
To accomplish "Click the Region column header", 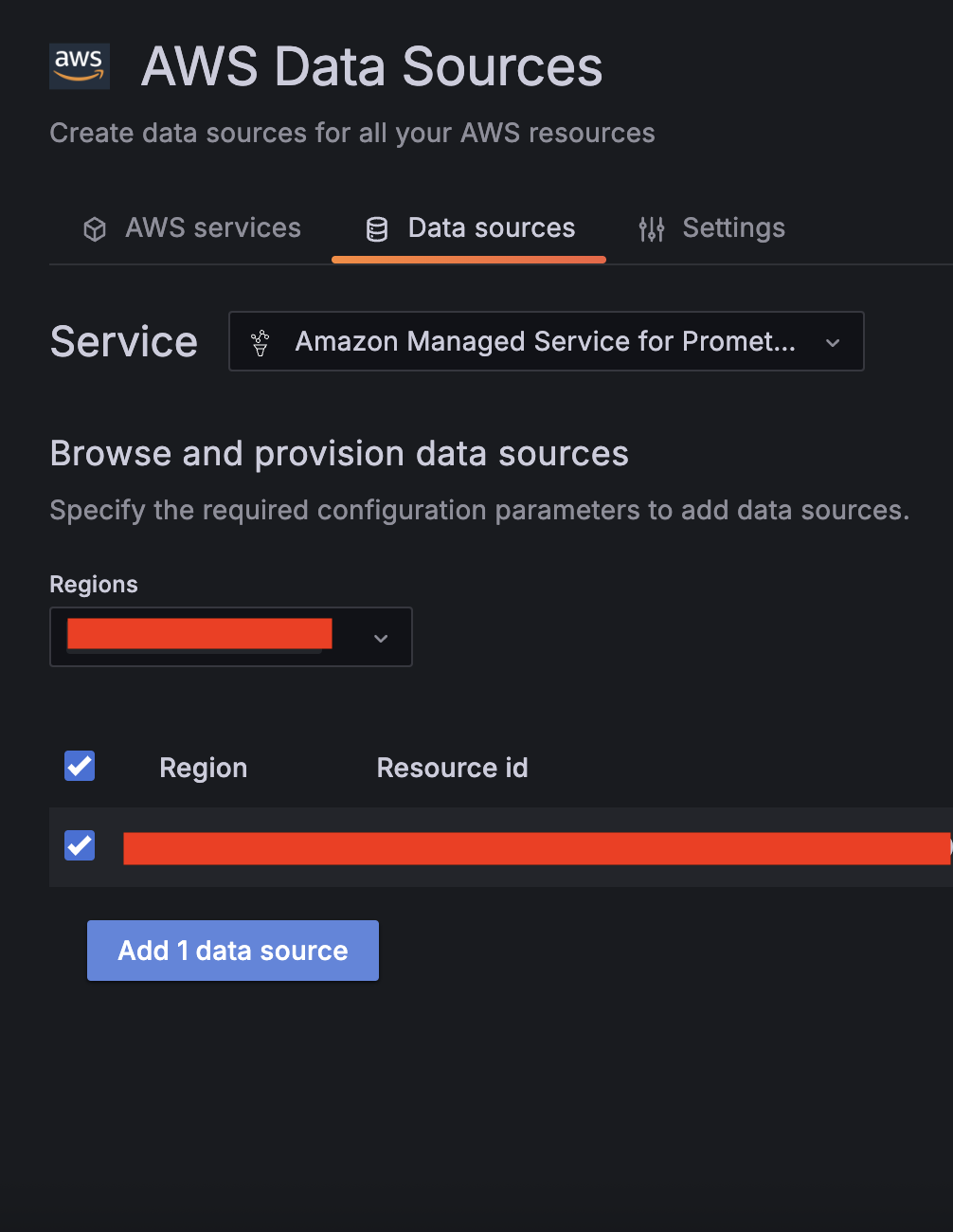I will pyautogui.click(x=203, y=768).
